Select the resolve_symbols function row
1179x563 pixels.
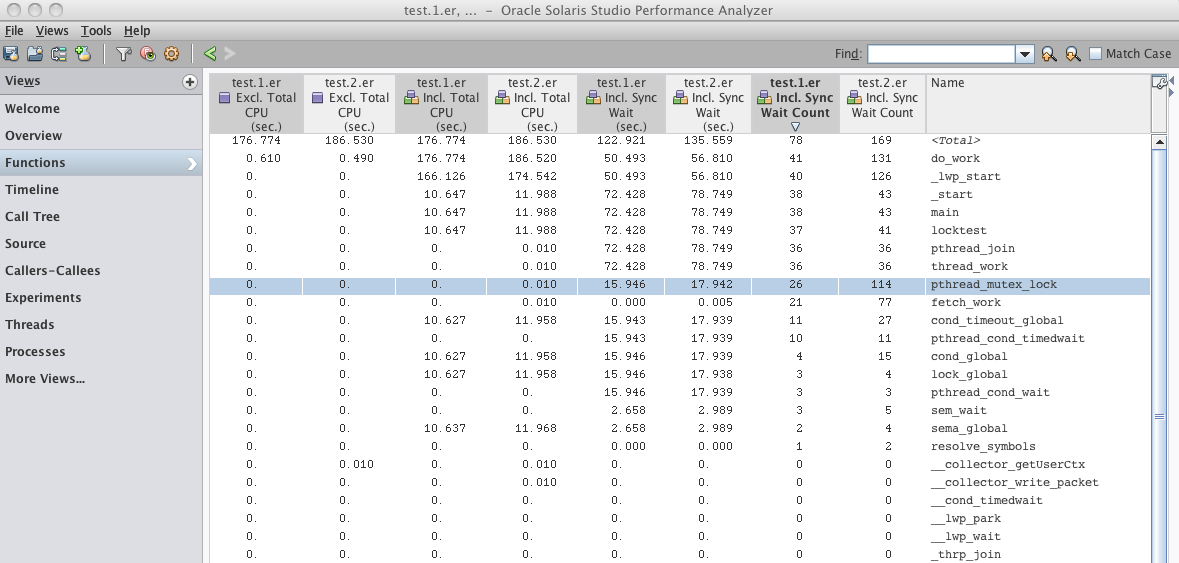(680, 446)
